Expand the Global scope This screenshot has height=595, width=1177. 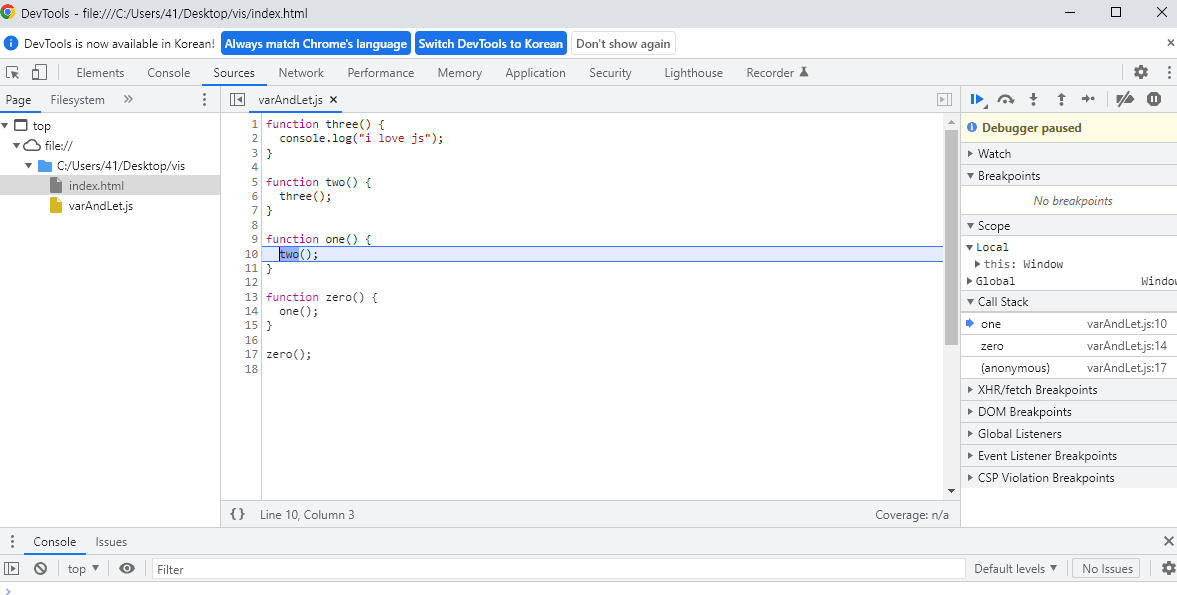coord(969,281)
